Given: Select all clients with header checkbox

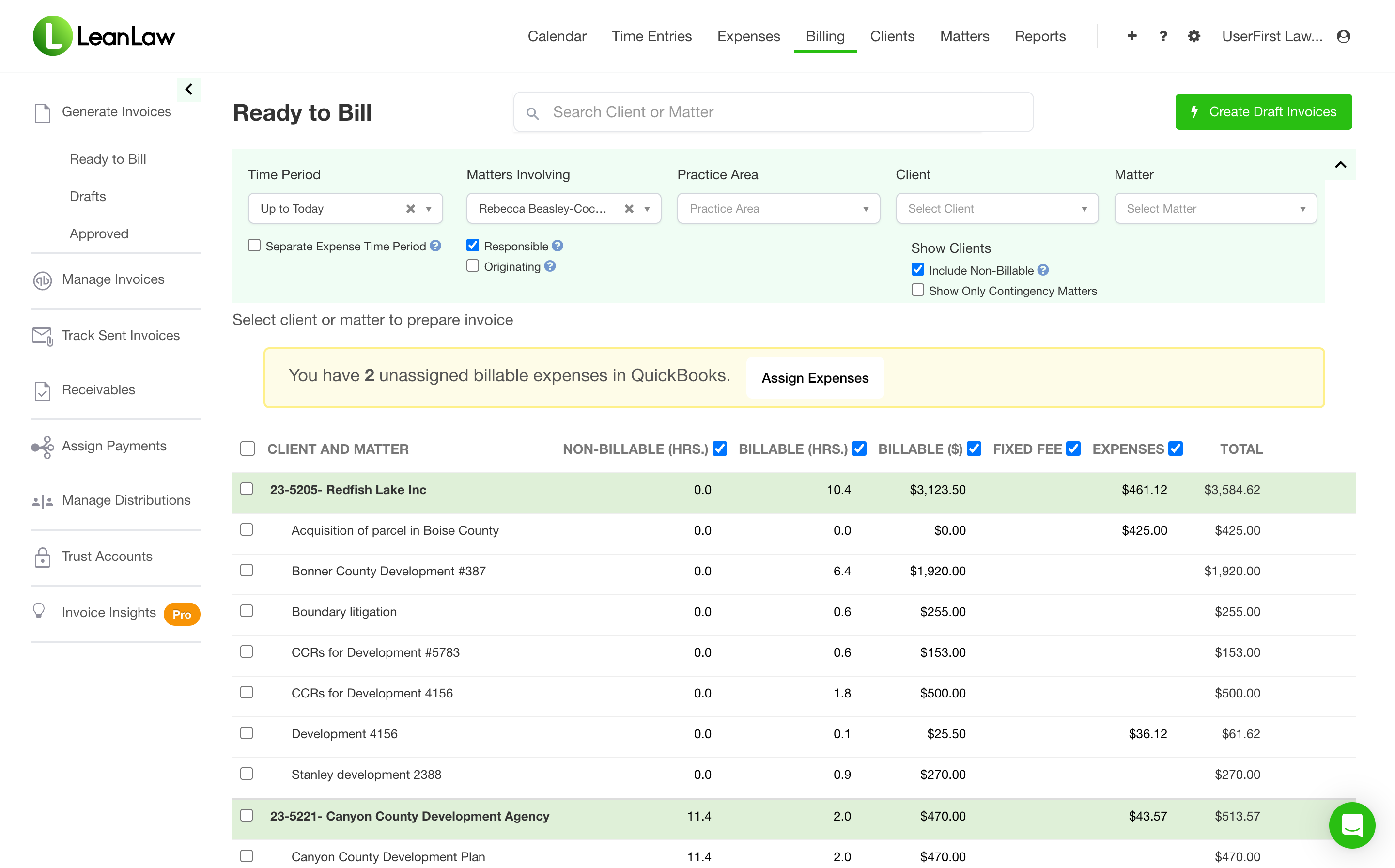Looking at the screenshot, I should click(248, 449).
